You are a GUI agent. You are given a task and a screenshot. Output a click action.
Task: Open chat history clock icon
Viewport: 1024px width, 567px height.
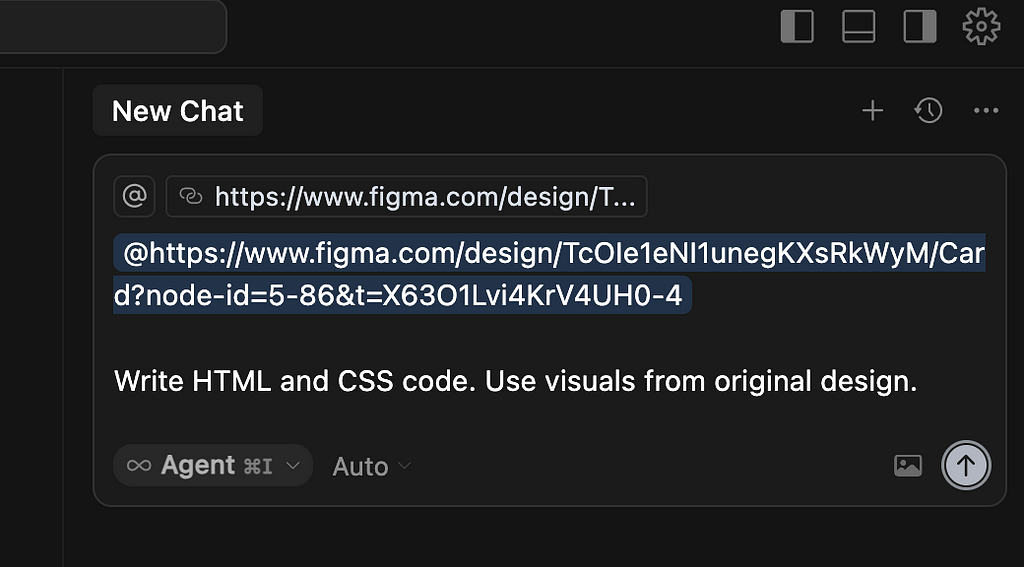pos(928,111)
